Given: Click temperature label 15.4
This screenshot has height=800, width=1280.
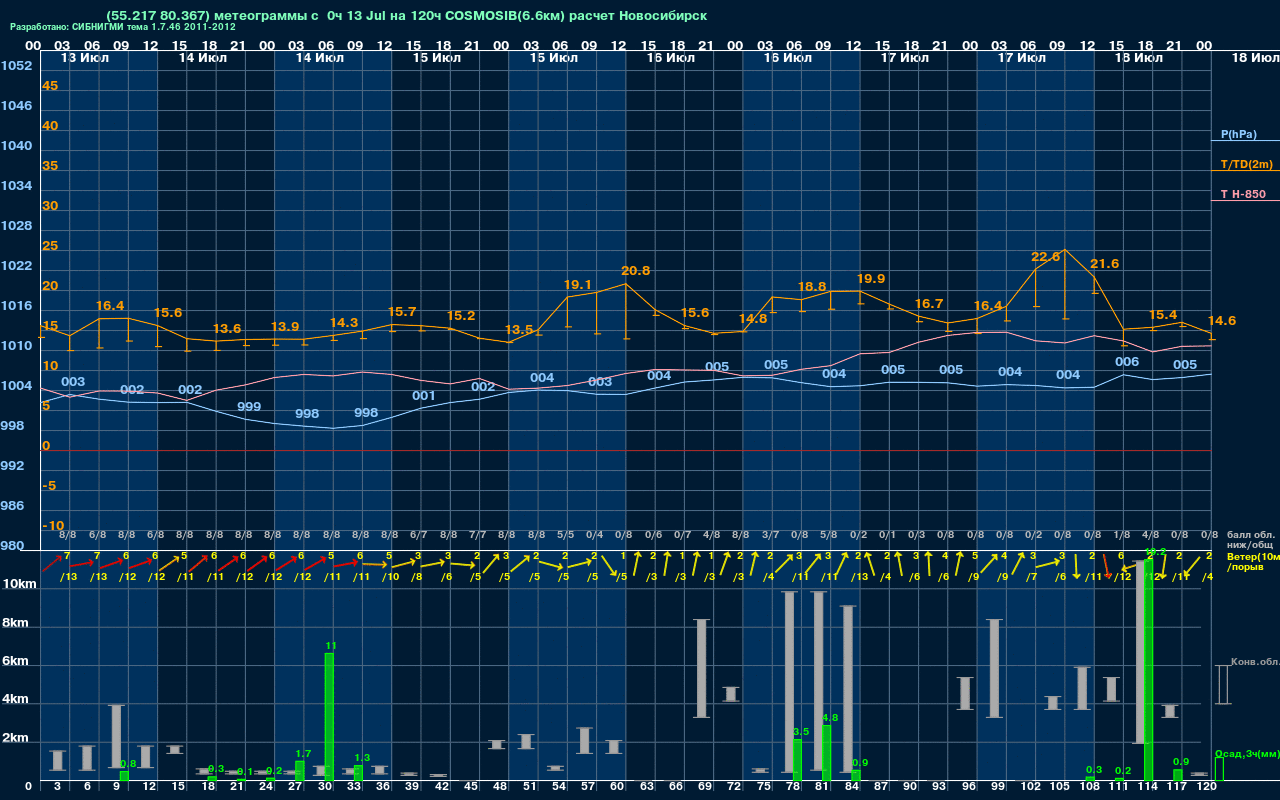Looking at the screenshot, I should click(x=1163, y=315).
